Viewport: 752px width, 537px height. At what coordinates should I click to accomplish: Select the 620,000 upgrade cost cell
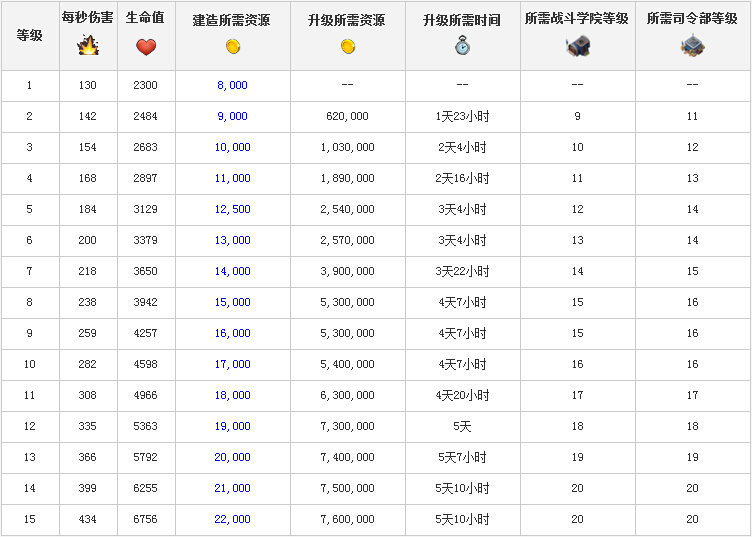(348, 117)
